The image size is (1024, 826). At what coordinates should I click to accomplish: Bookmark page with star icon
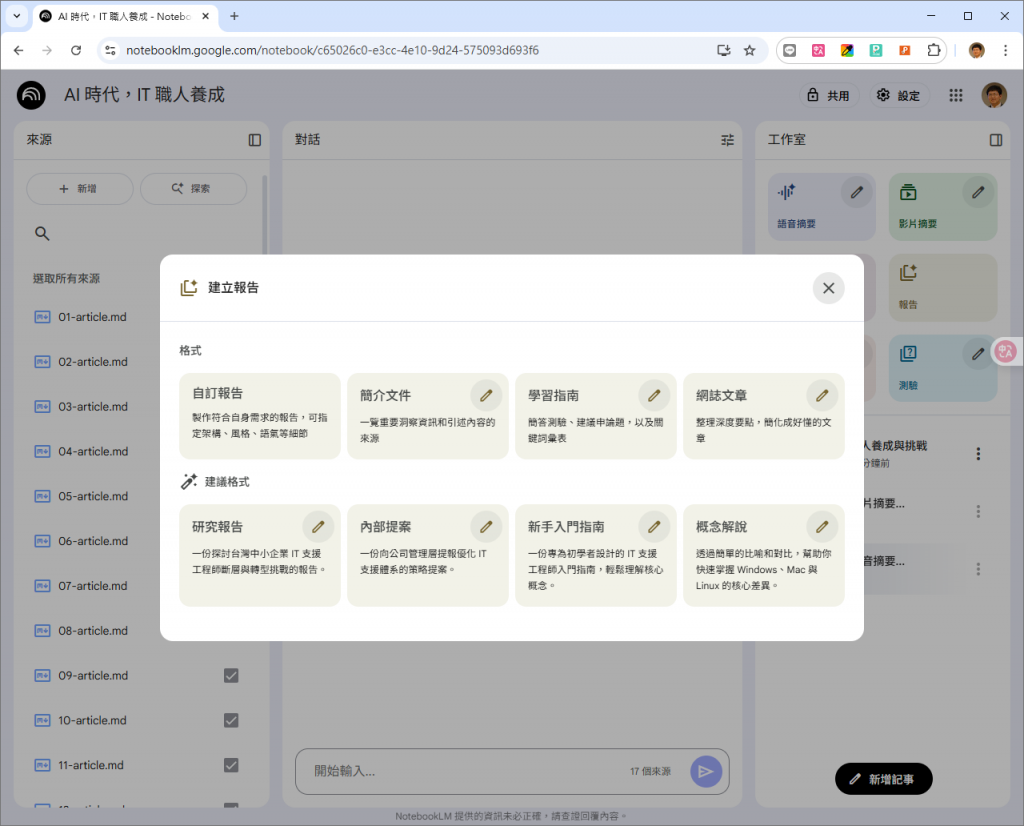[750, 50]
